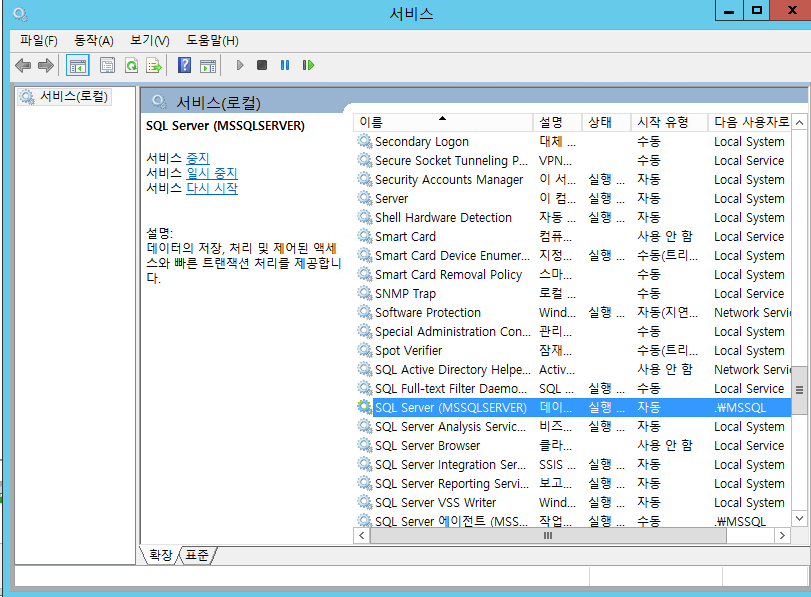
Task: Sort by the 이름 column header
Action: [x=444, y=123]
